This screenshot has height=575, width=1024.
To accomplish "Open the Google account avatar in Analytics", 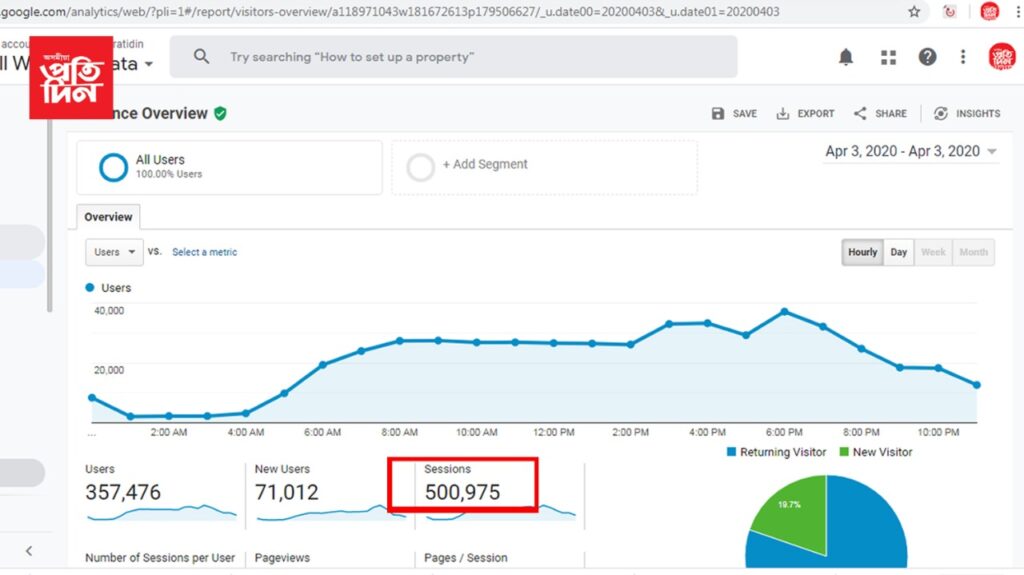I will 1001,57.
